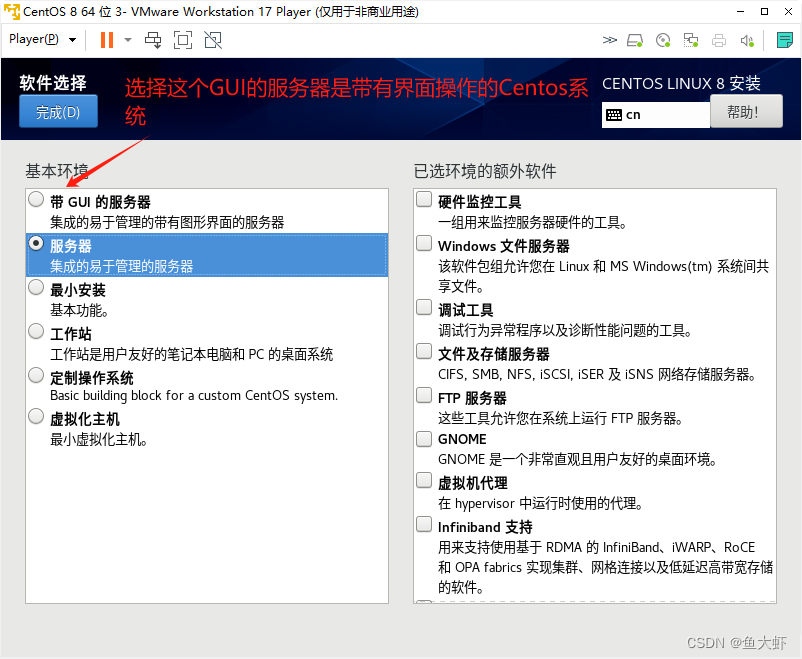Click the network adapter device icon
This screenshot has height=659, width=802.
pyautogui.click(x=691, y=40)
